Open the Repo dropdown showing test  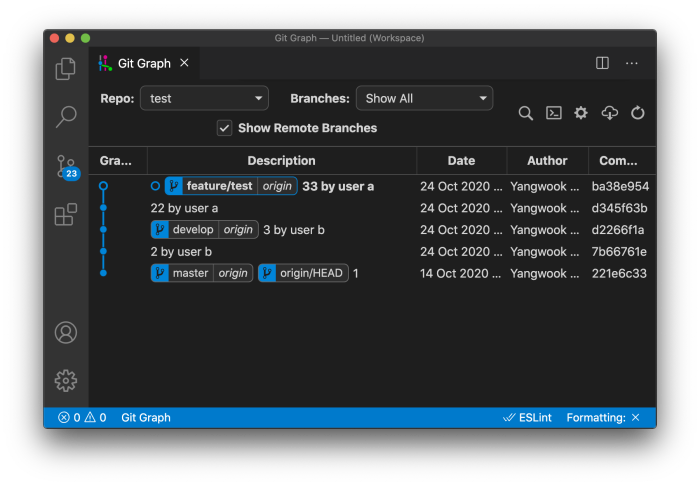click(204, 98)
